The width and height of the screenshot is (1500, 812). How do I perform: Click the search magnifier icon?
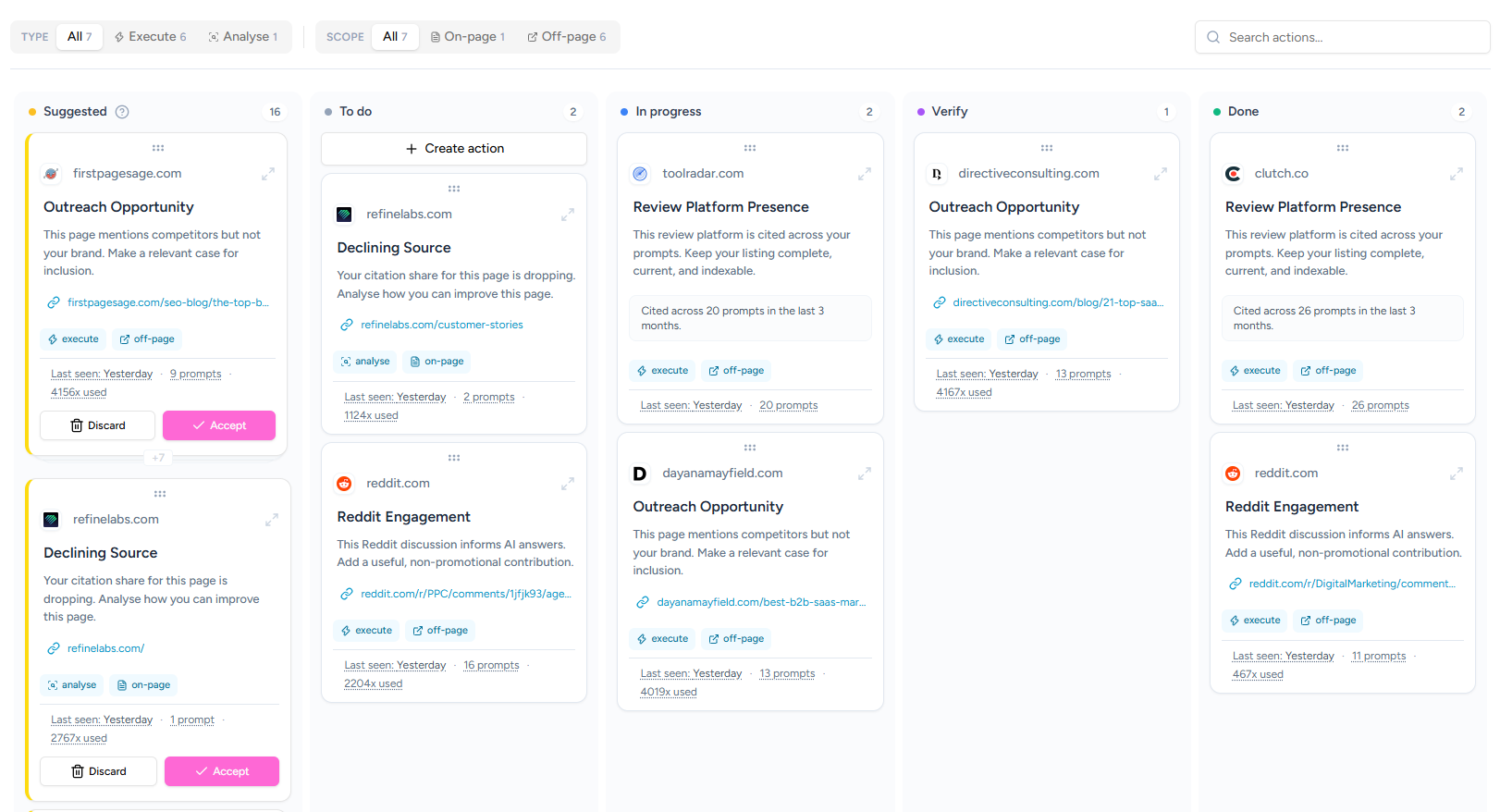tap(1213, 37)
